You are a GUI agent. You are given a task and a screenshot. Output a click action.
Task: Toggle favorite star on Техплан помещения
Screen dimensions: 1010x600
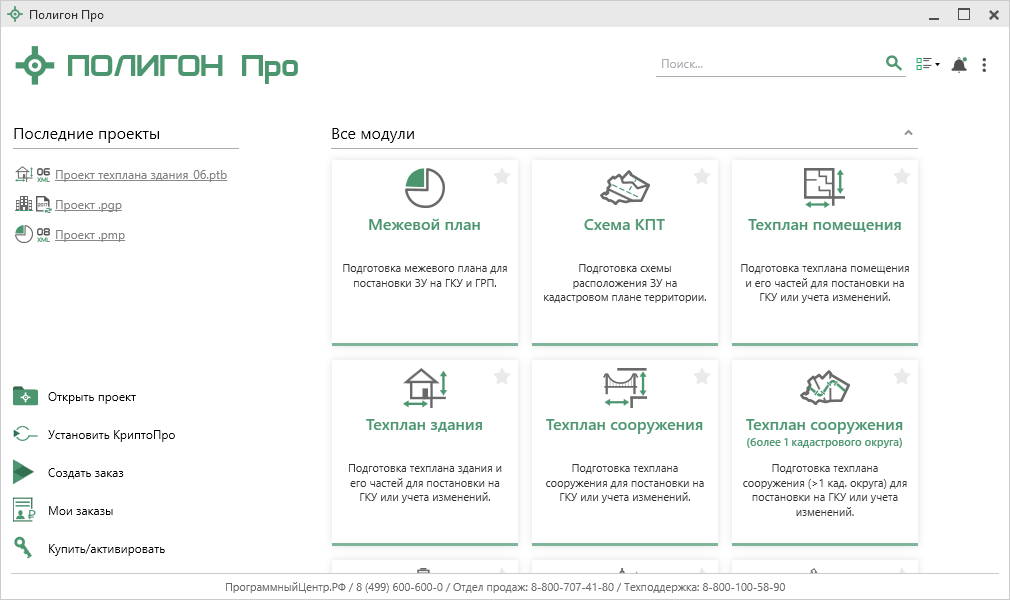click(x=902, y=176)
